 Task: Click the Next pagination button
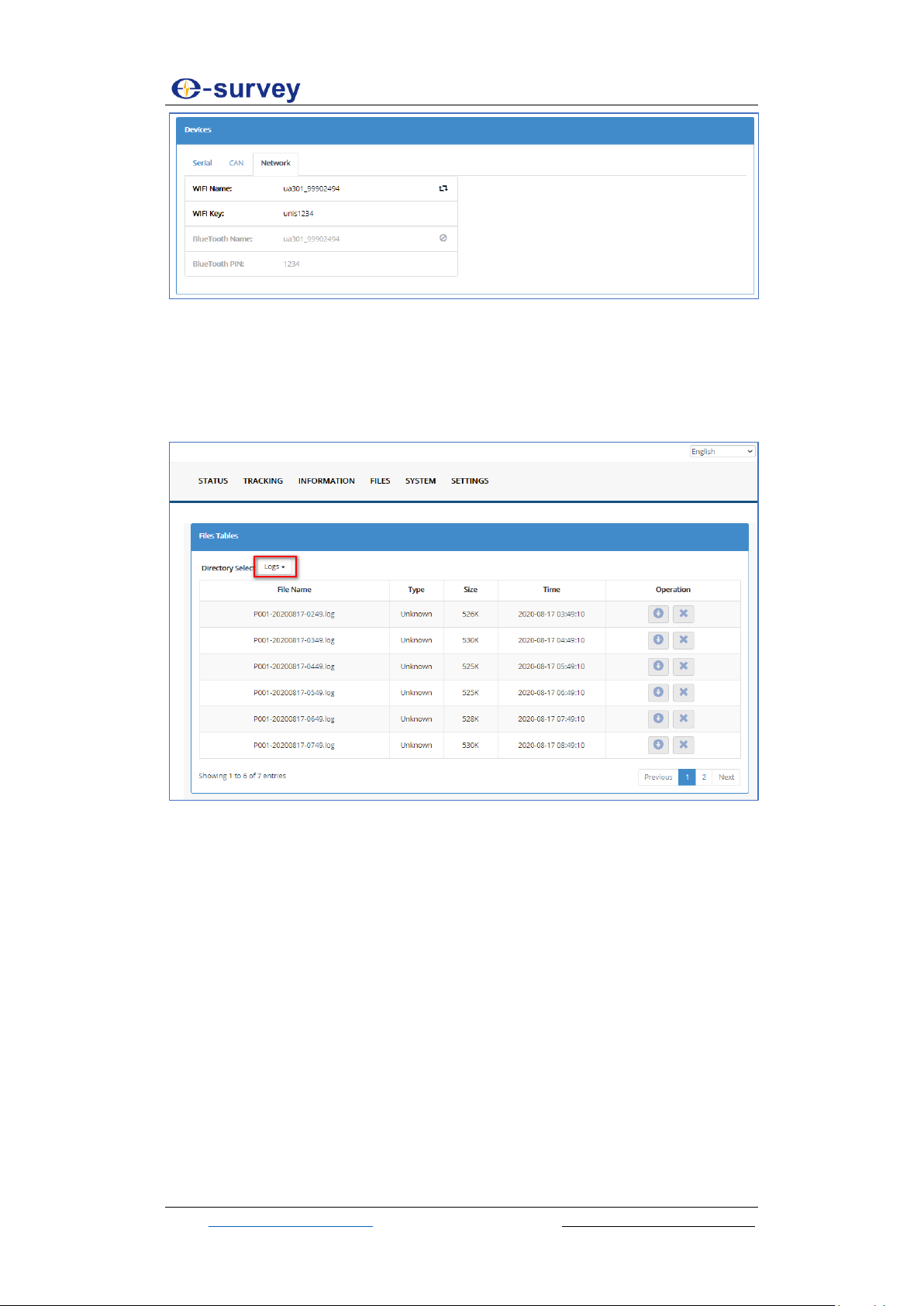(x=726, y=777)
